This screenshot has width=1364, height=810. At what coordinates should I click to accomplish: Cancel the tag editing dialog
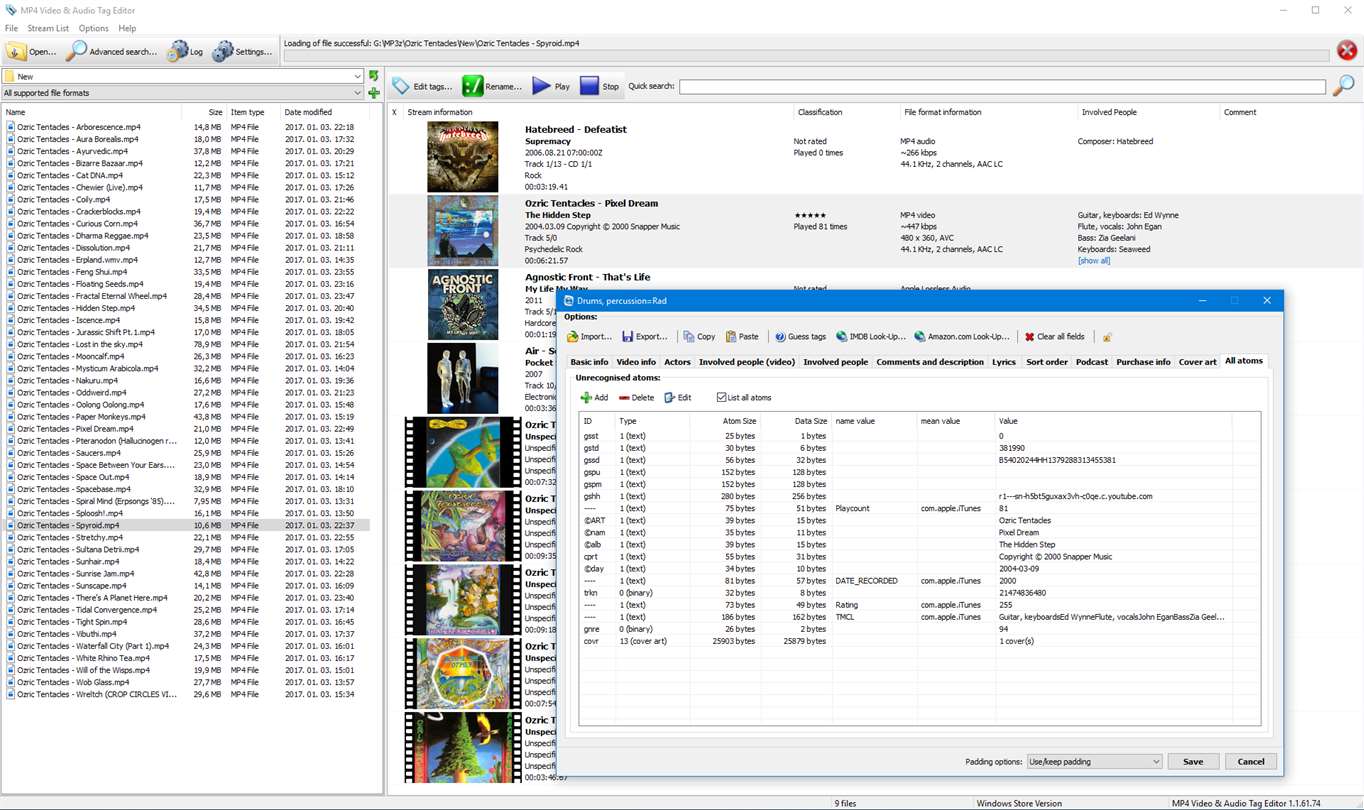coord(1251,762)
